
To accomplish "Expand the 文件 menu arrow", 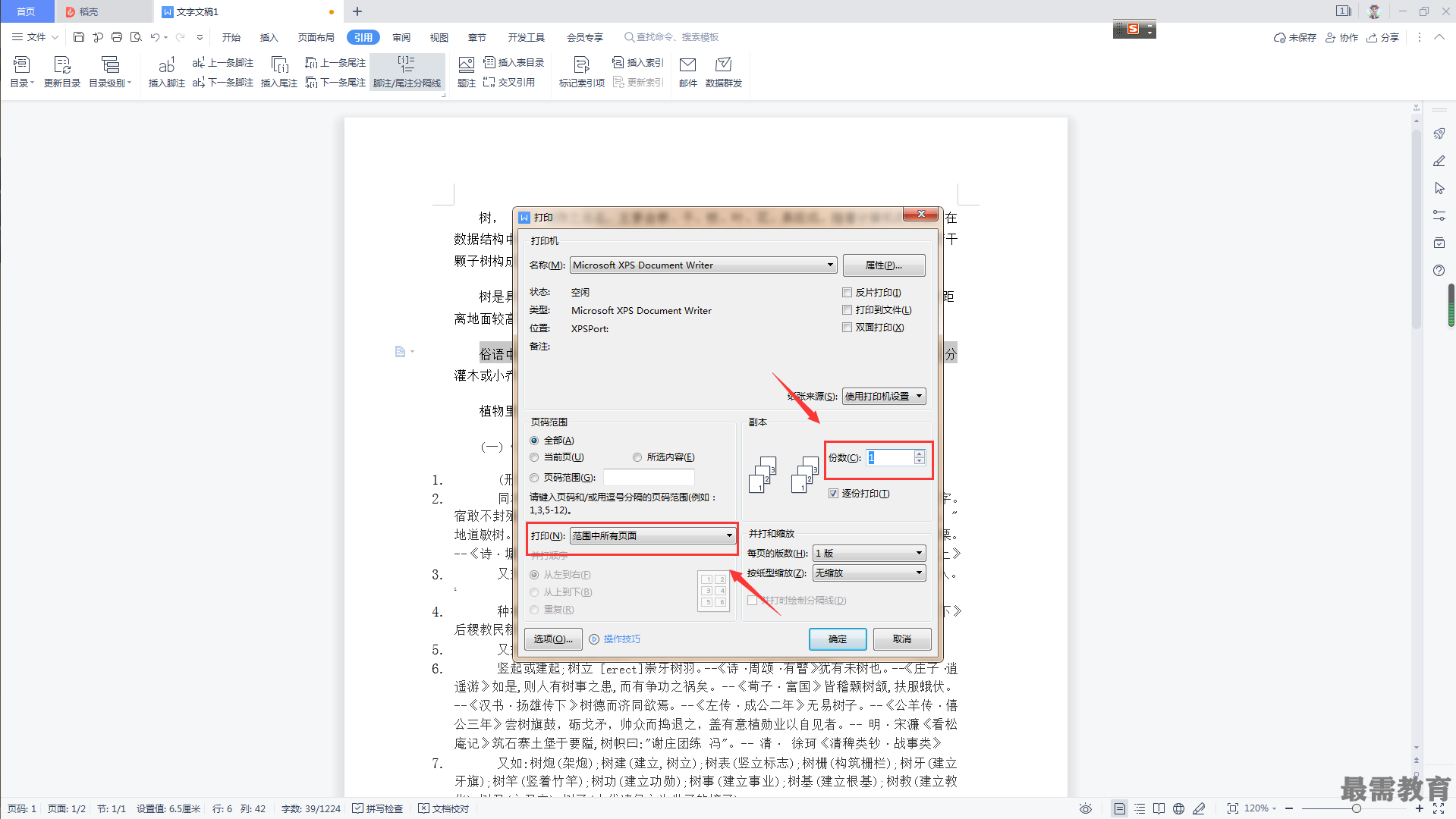I will (55, 37).
